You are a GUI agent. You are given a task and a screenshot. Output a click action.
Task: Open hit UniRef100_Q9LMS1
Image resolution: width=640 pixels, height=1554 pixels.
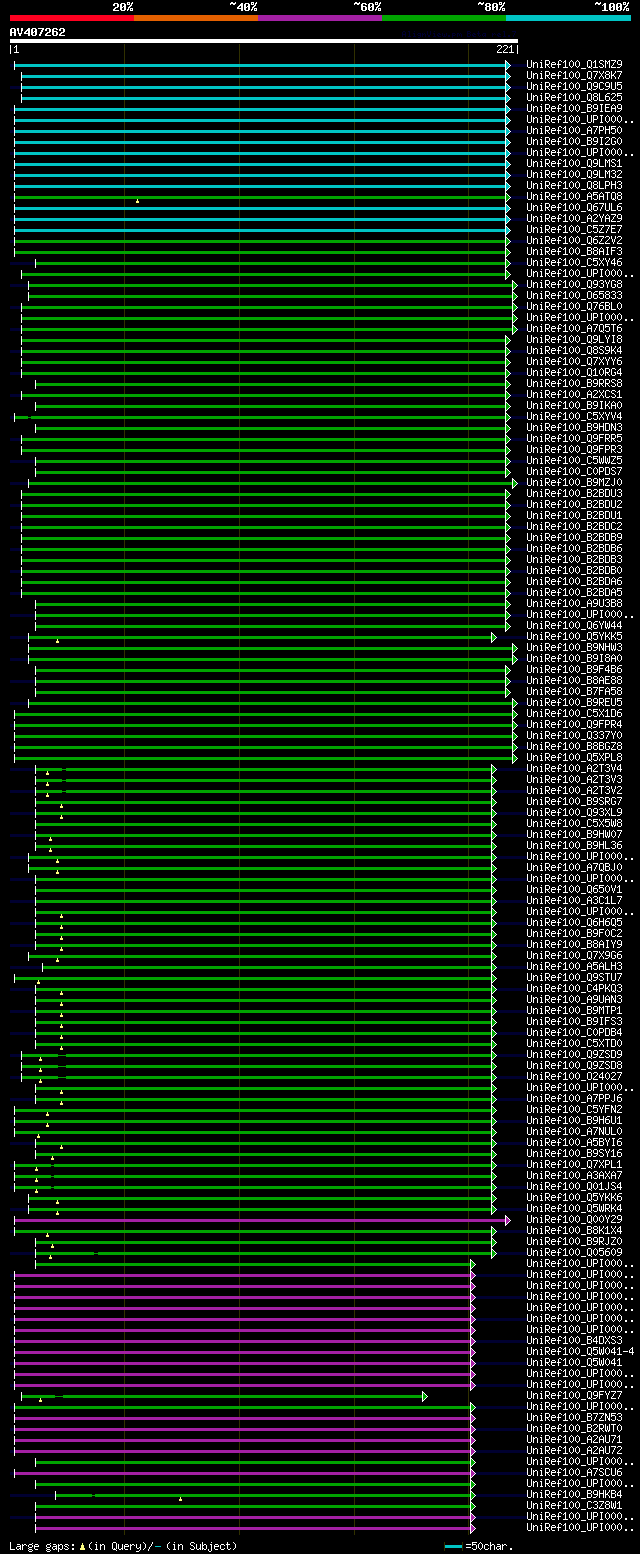pyautogui.click(x=575, y=164)
